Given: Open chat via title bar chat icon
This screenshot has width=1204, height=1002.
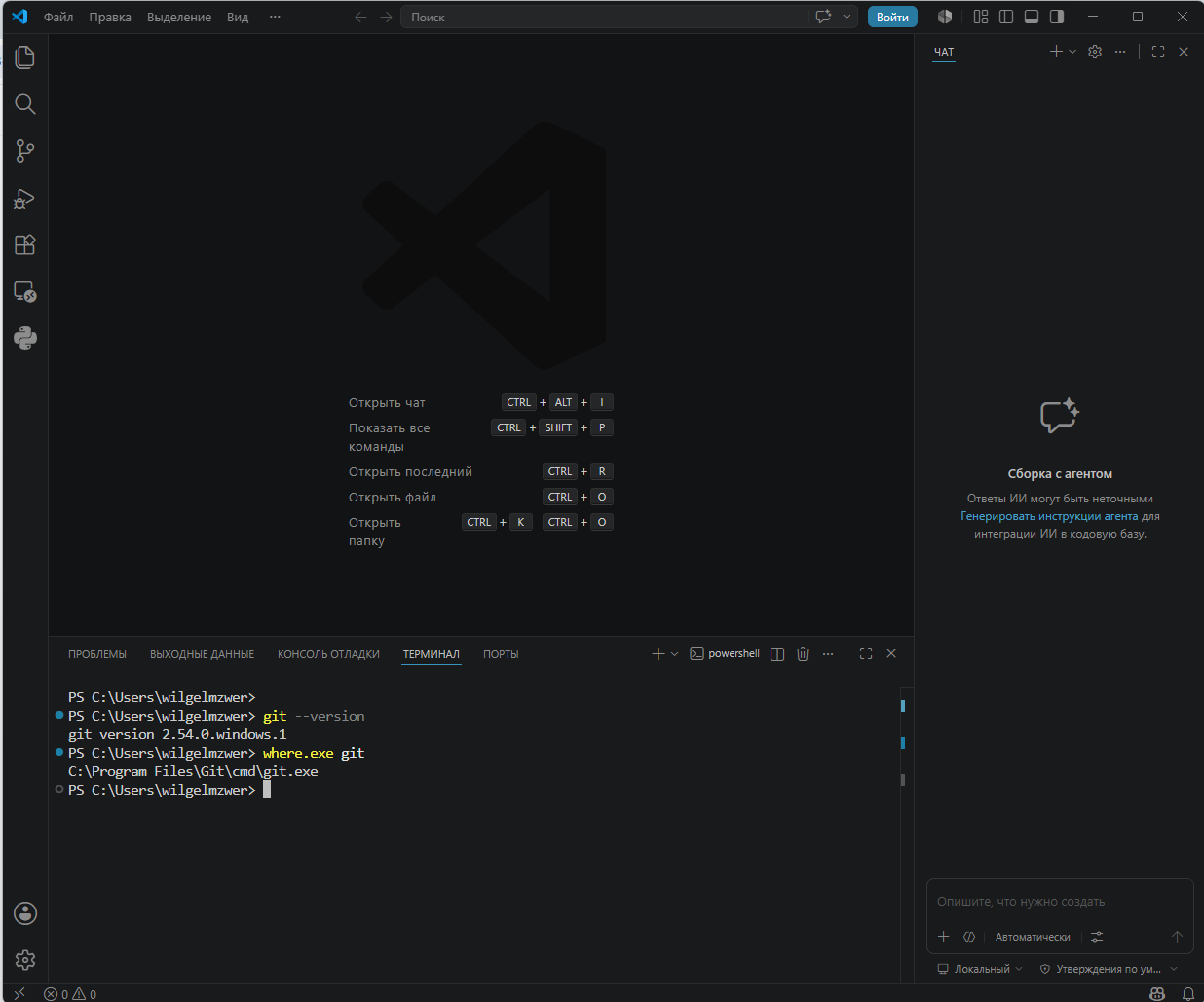Looking at the screenshot, I should (823, 17).
